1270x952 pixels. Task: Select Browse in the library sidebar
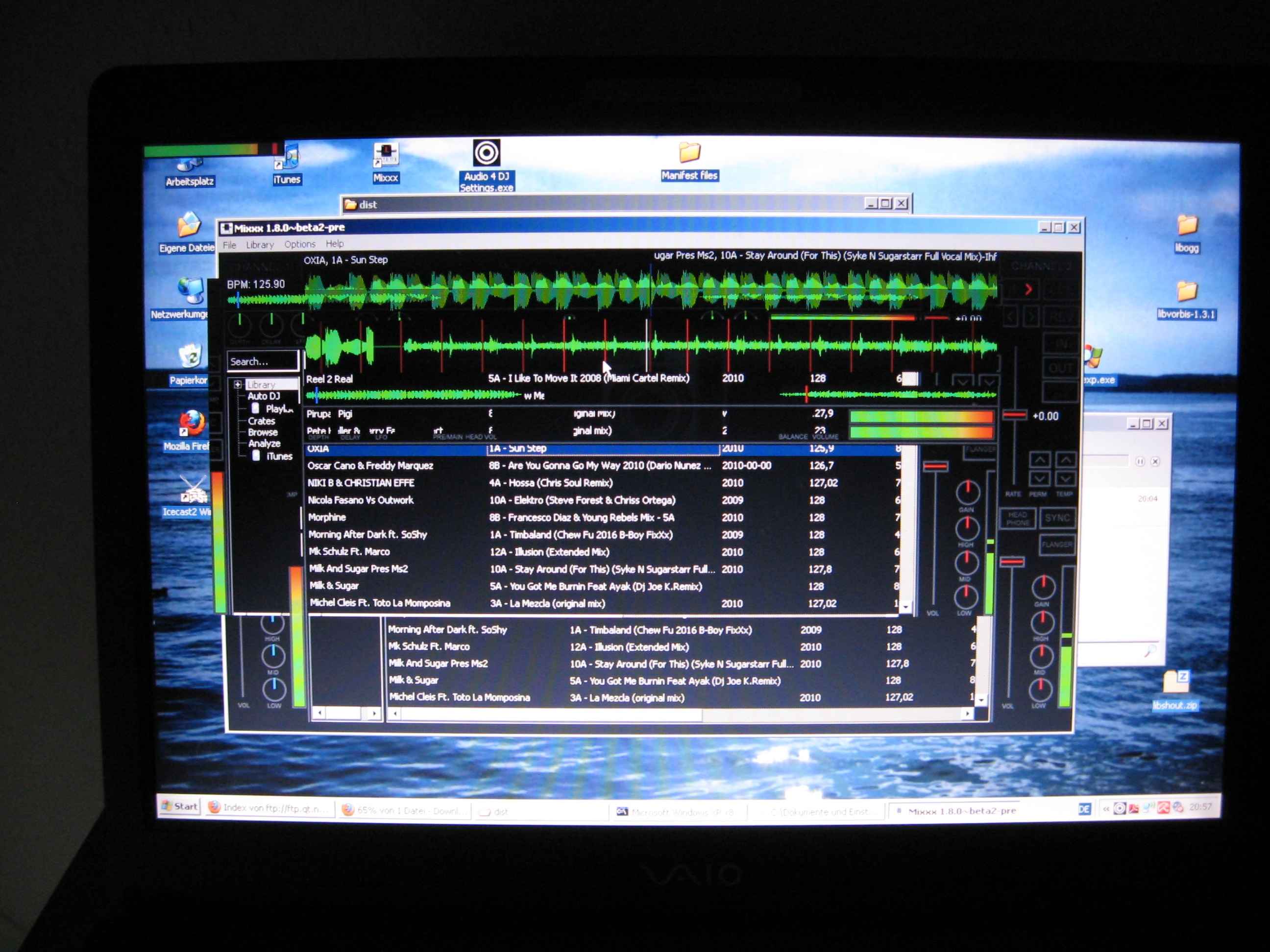click(263, 432)
